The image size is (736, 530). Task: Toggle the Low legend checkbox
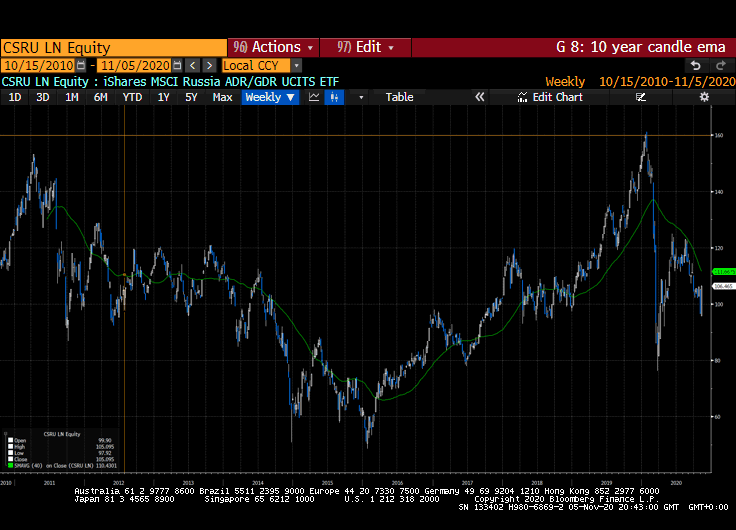tap(10, 453)
